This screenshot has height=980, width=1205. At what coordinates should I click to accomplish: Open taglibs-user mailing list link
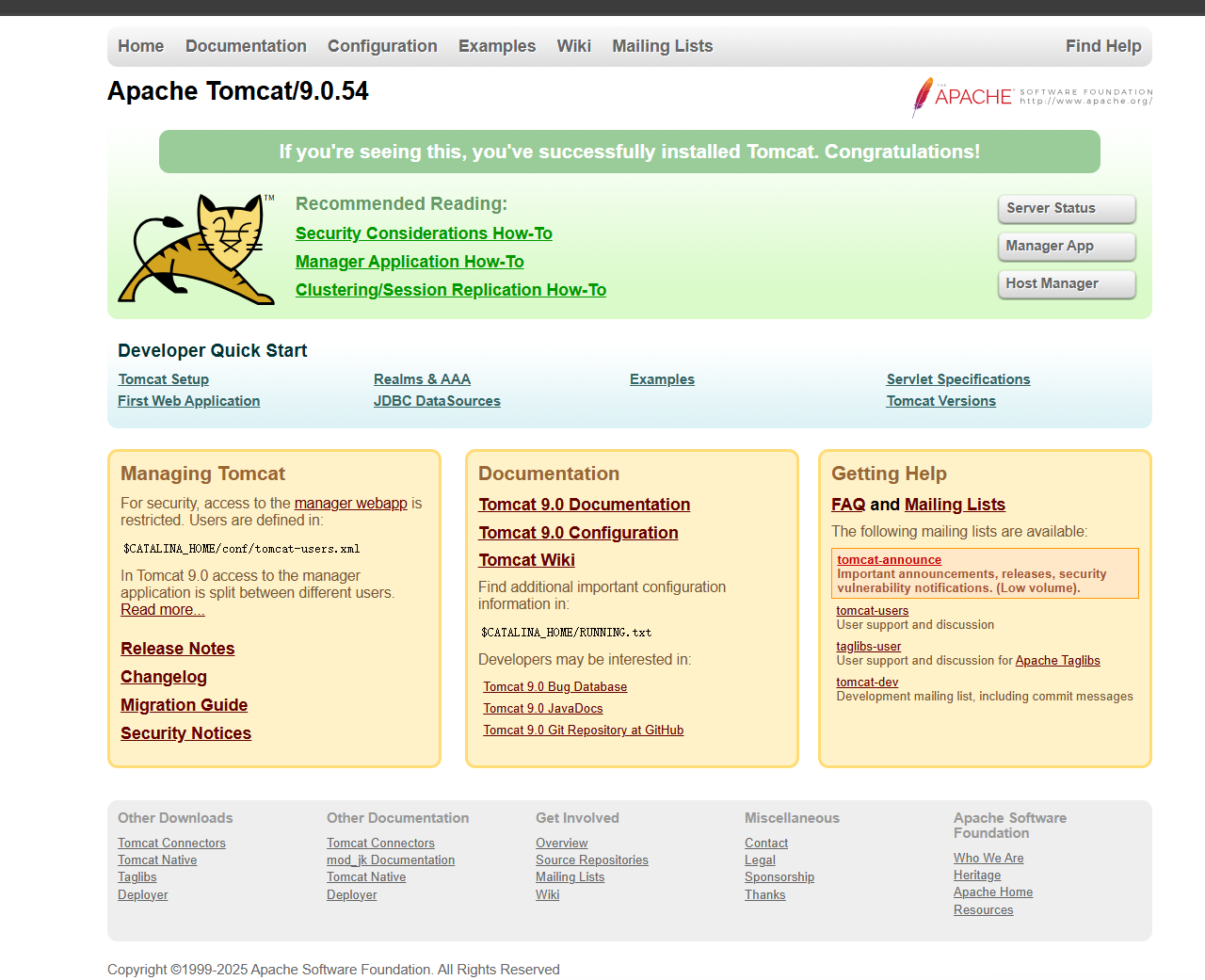click(x=869, y=647)
